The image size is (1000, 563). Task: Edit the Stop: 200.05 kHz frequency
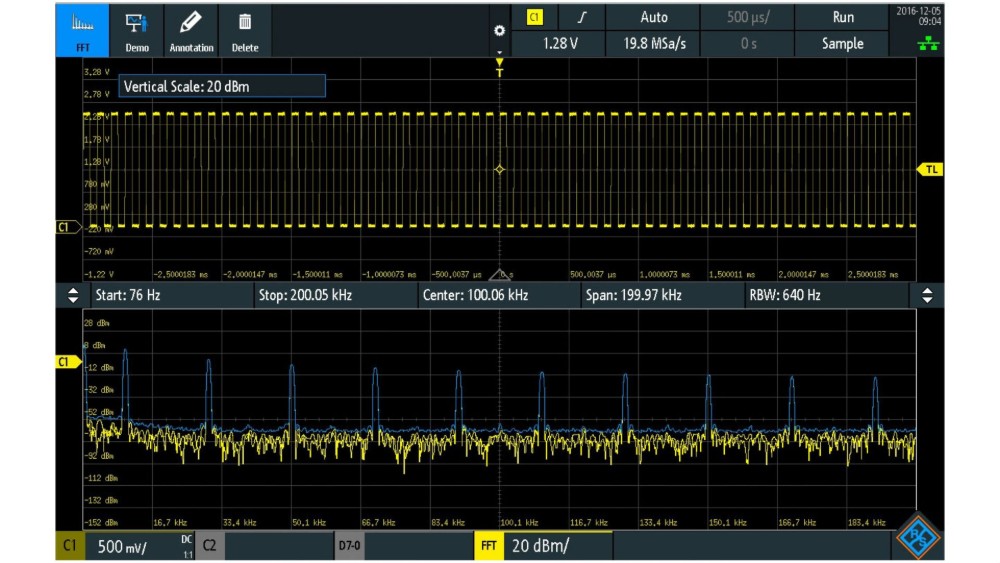(x=334, y=295)
